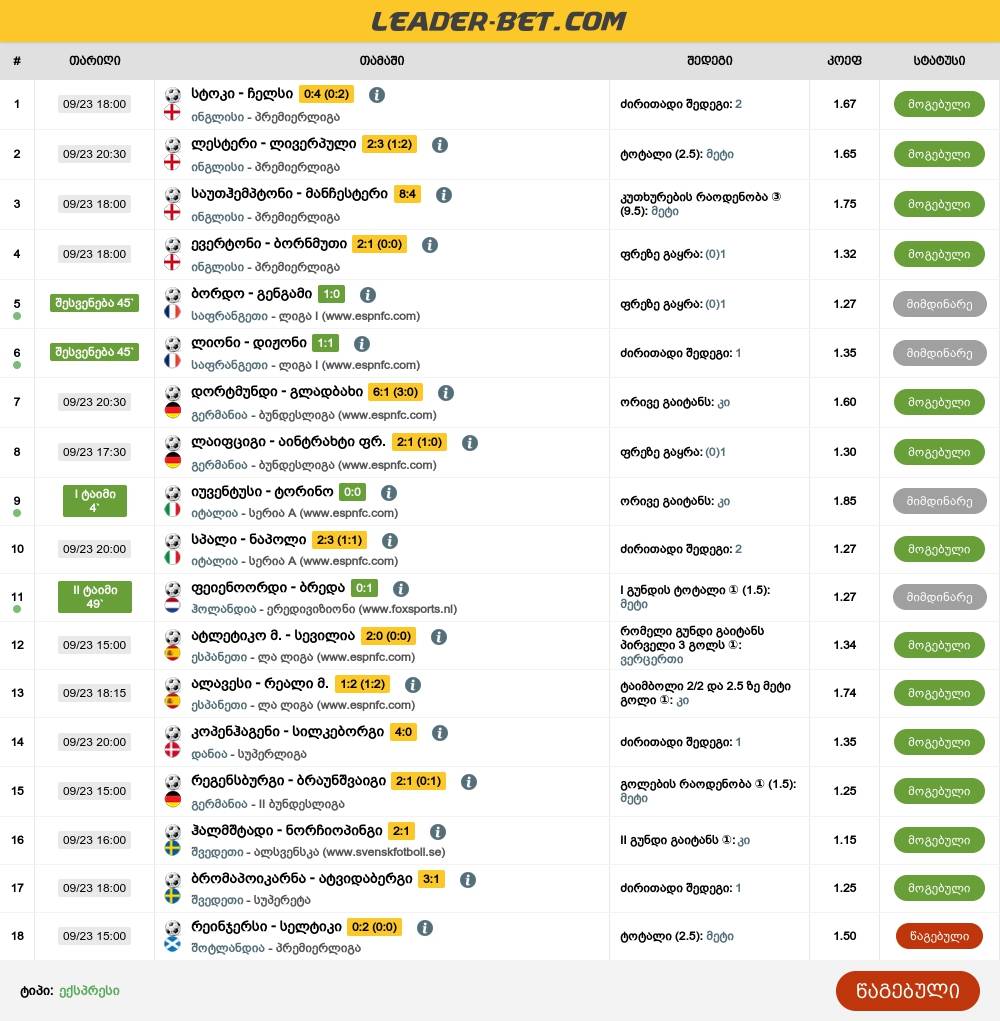This screenshot has width=1000, height=1021.
Task: Click live score badge 1:1 for ლიონი - დიჟონი
Action: (x=326, y=343)
